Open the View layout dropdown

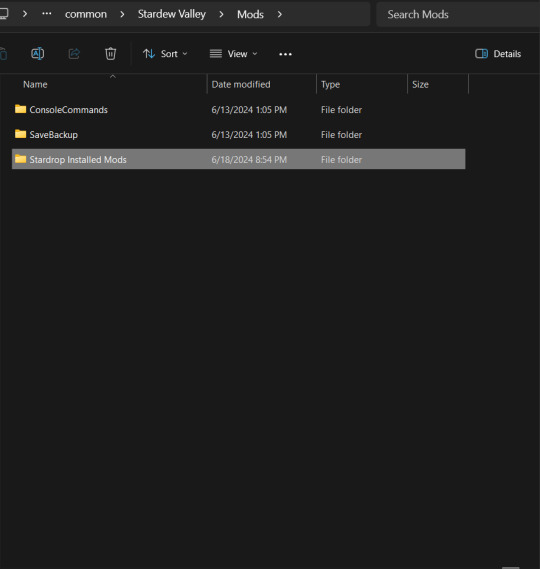tap(234, 54)
